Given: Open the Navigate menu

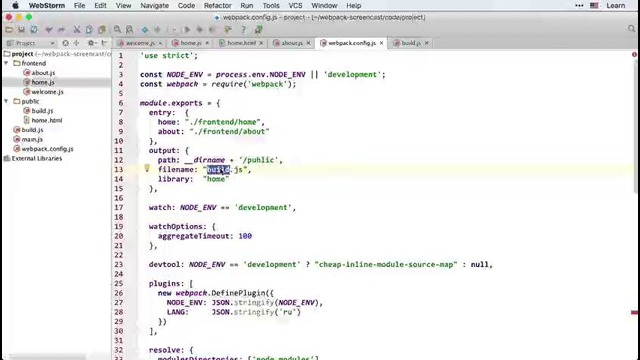Looking at the screenshot, I should [x=154, y=6].
